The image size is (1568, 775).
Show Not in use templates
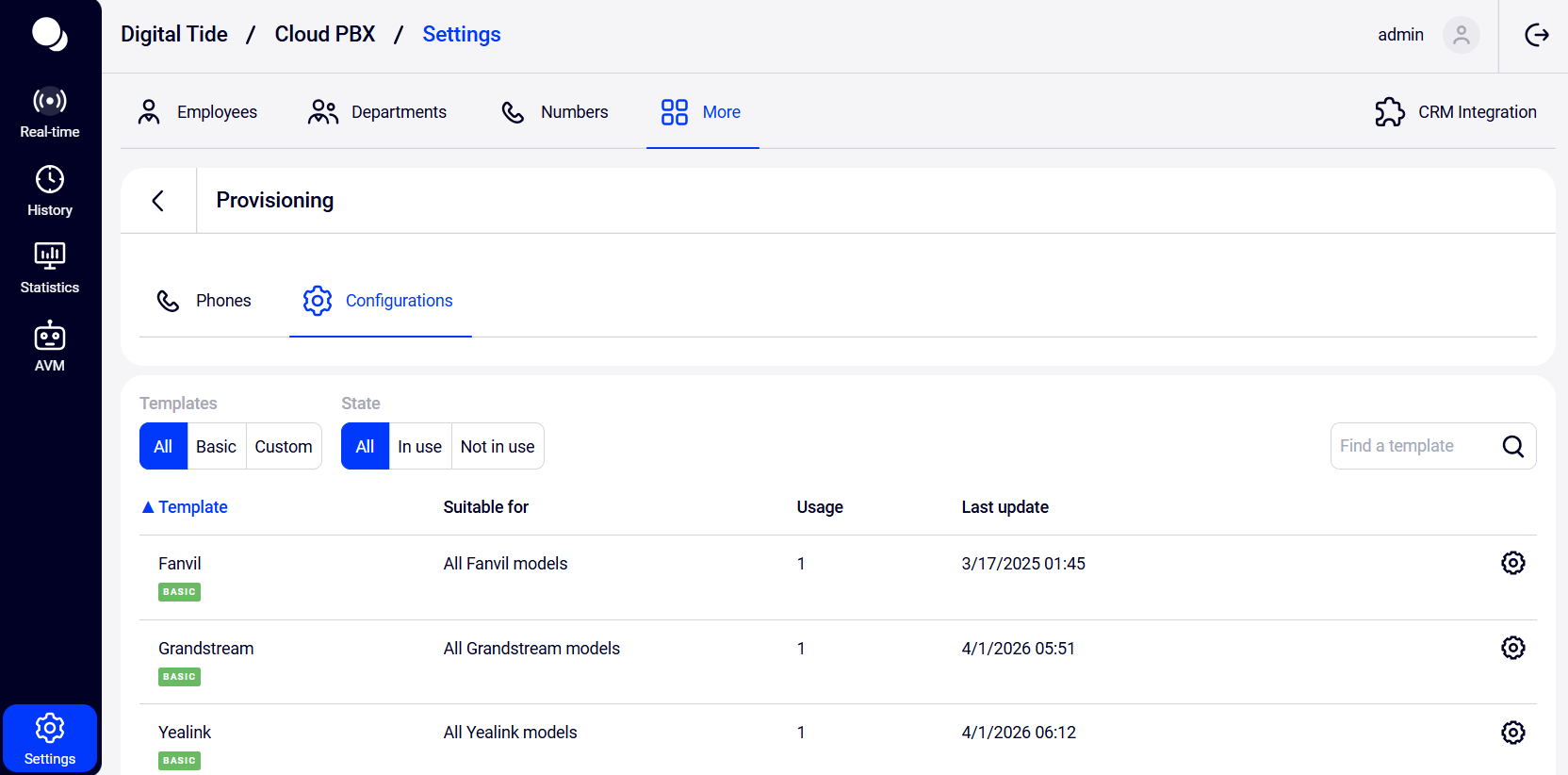tap(498, 447)
